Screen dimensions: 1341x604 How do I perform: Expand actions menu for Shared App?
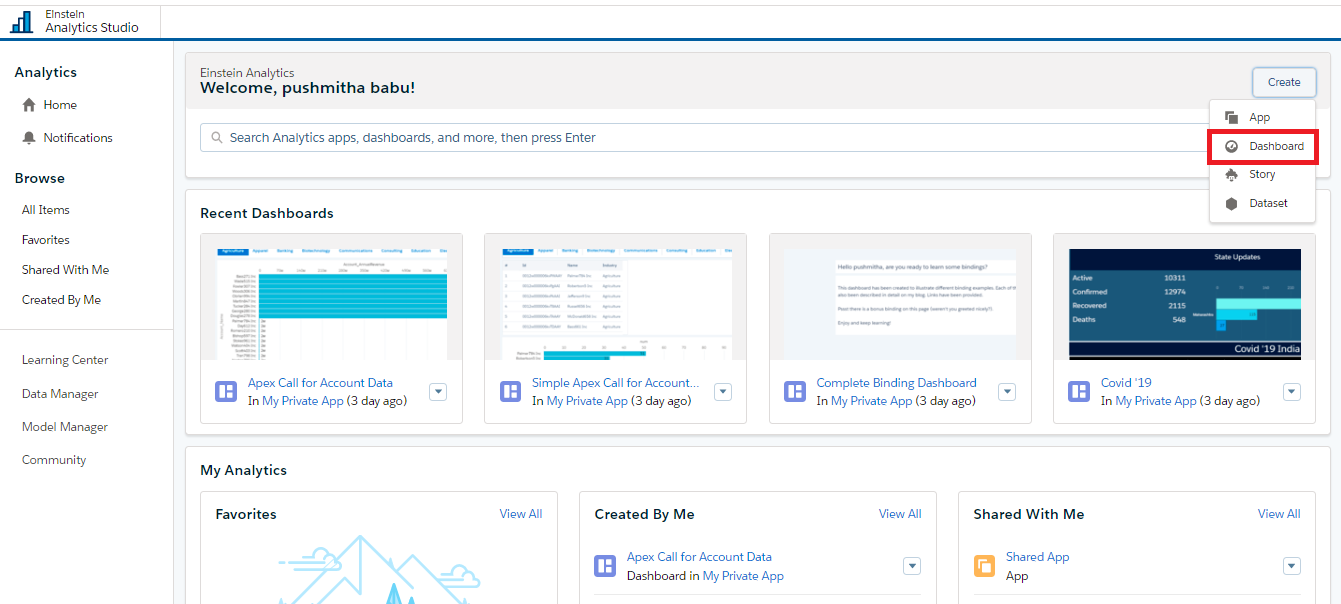1291,566
